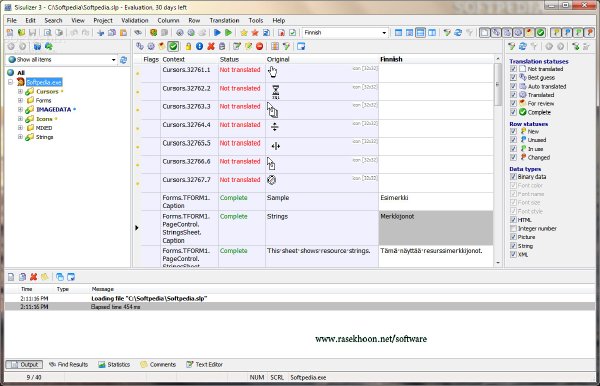Expand the Cursors tree node
Viewport: 600px width, 386px height.
click(x=20, y=91)
